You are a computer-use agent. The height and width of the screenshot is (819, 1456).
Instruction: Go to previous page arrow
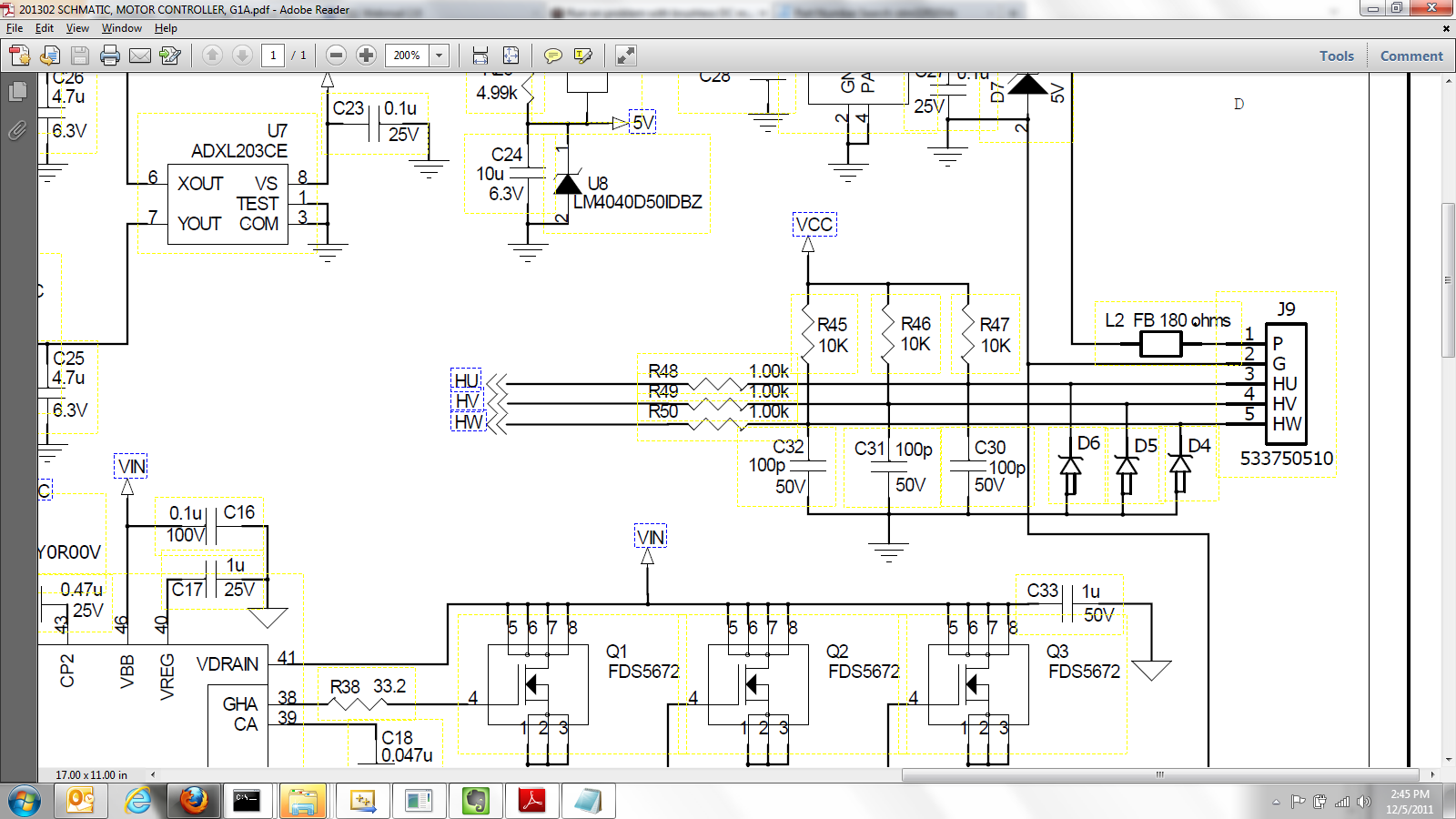click(x=212, y=56)
